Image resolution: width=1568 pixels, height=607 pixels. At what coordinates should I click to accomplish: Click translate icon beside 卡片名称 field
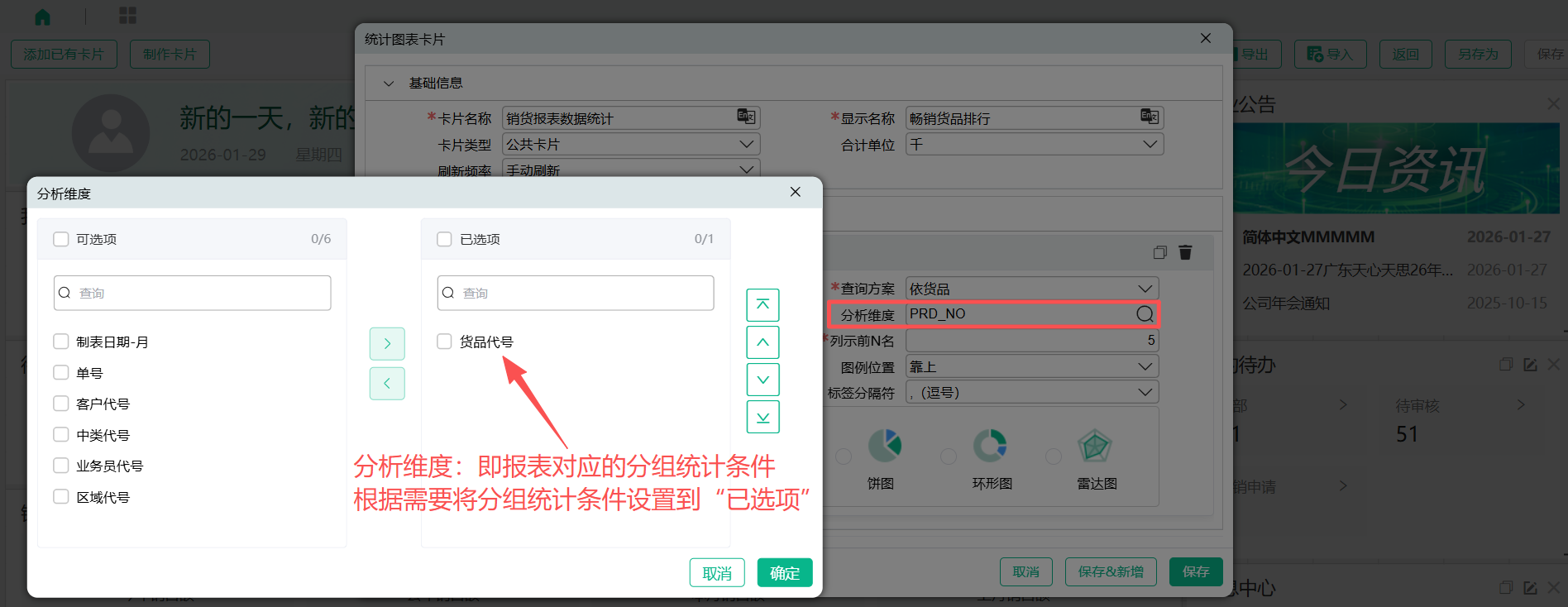746,117
